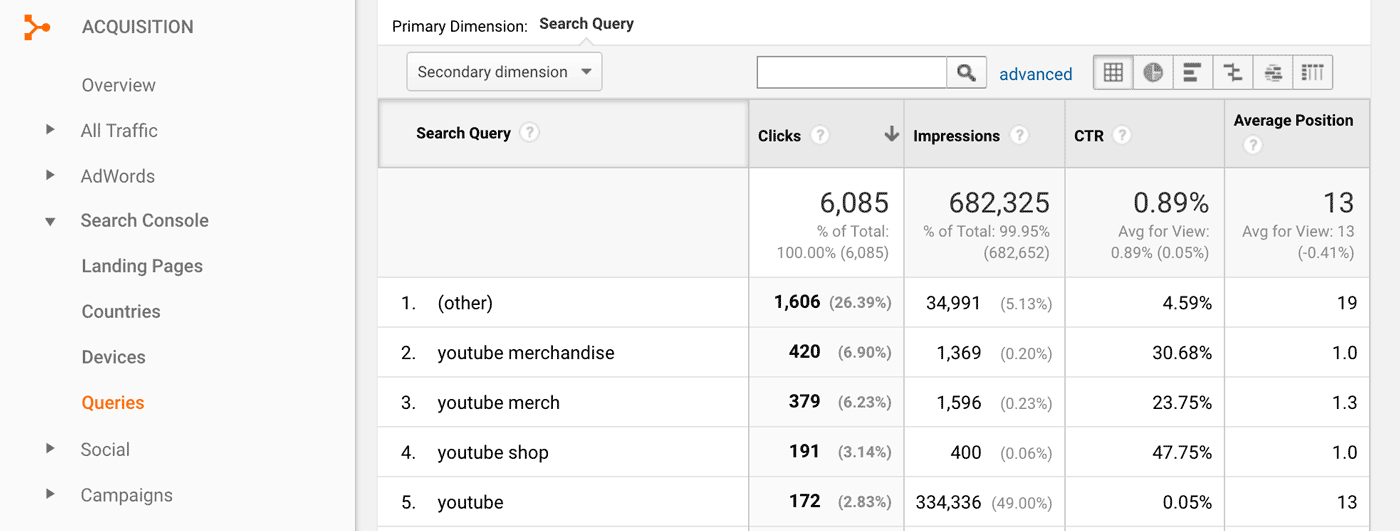Click the search magnifier button
Image resolution: width=1400 pixels, height=531 pixels.
coord(966,72)
